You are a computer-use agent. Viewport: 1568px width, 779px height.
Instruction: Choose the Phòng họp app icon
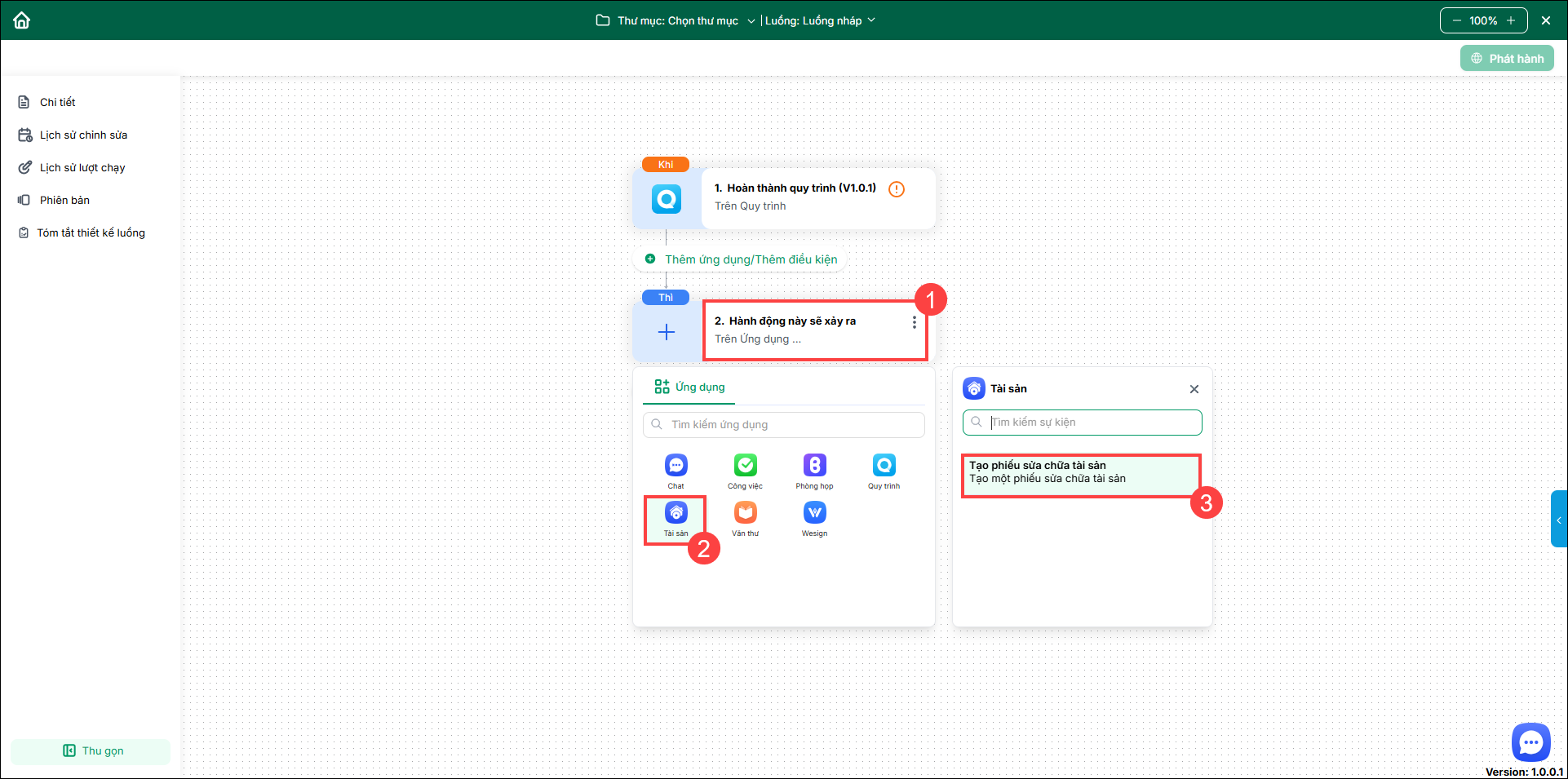(814, 466)
